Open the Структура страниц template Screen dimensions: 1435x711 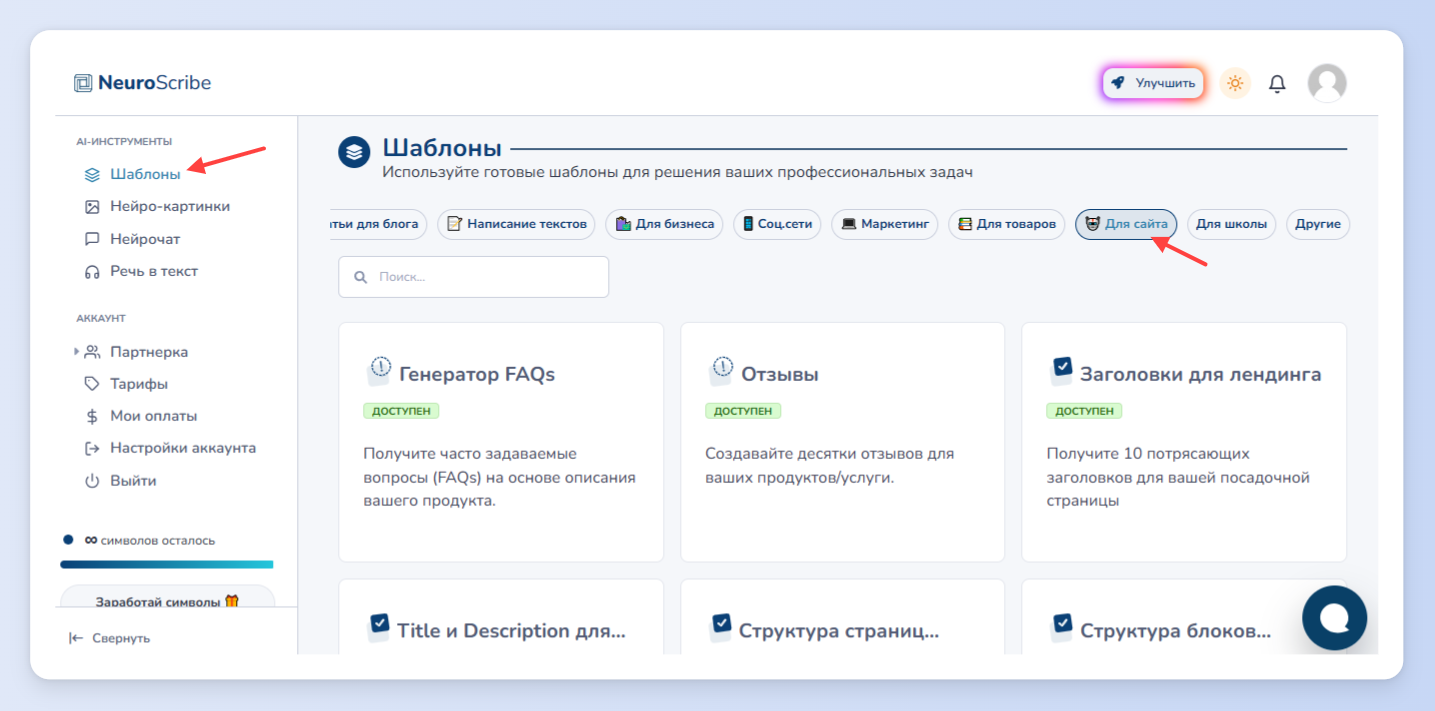point(843,617)
